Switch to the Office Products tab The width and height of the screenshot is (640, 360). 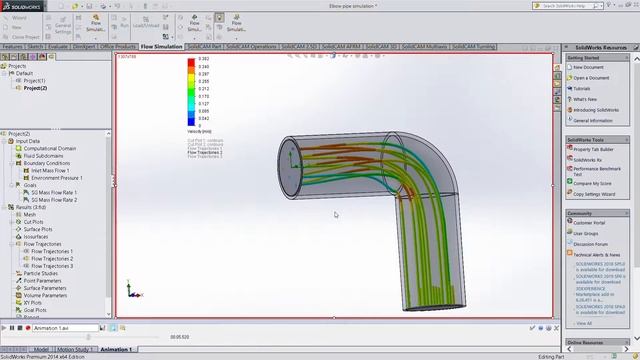118,47
